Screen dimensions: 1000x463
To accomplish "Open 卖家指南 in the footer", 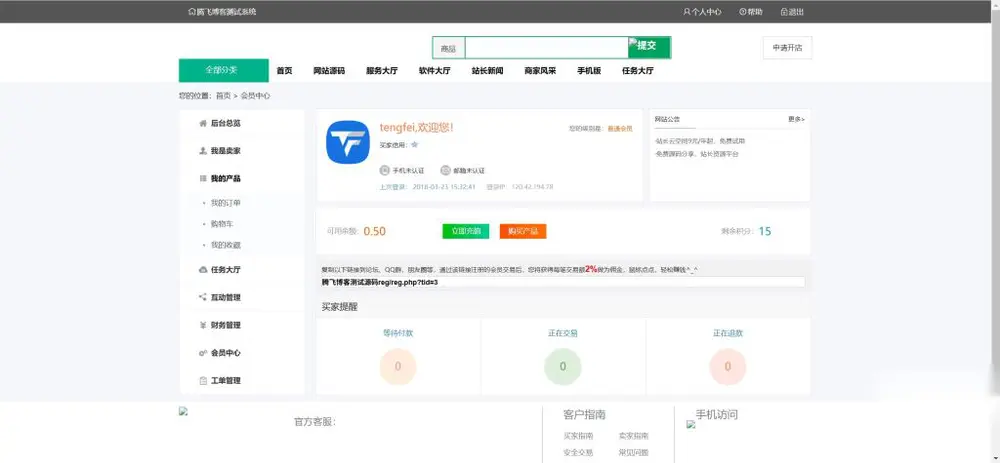I will pos(633,436).
